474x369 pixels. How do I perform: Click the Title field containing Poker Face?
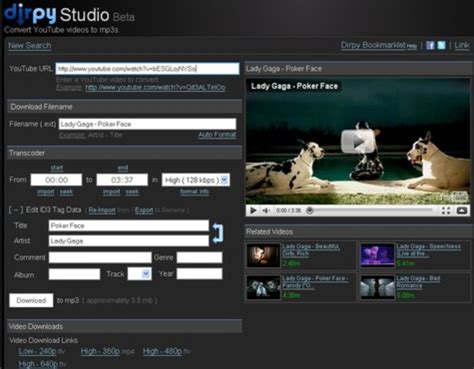(129, 226)
